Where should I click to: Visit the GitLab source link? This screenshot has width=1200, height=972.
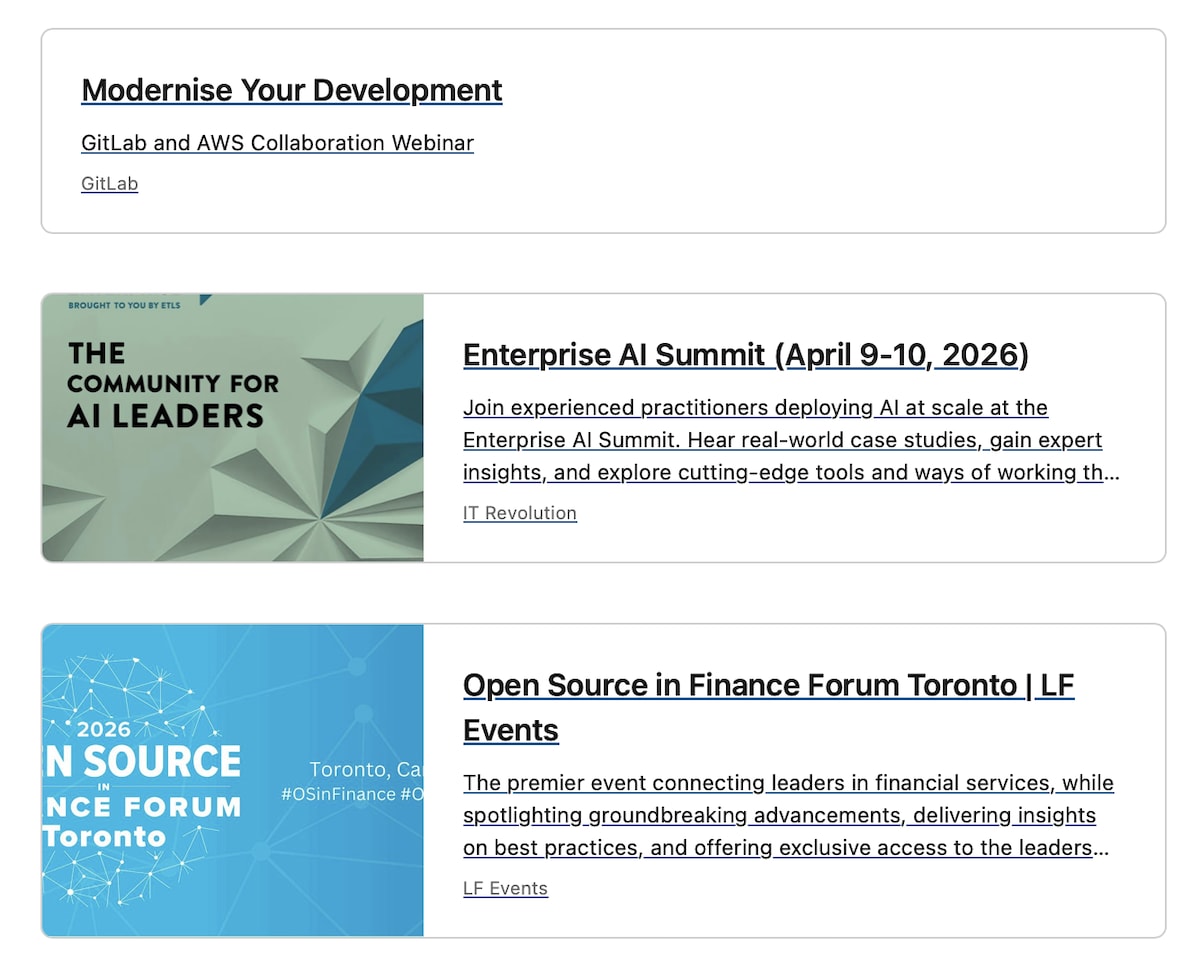tap(109, 184)
